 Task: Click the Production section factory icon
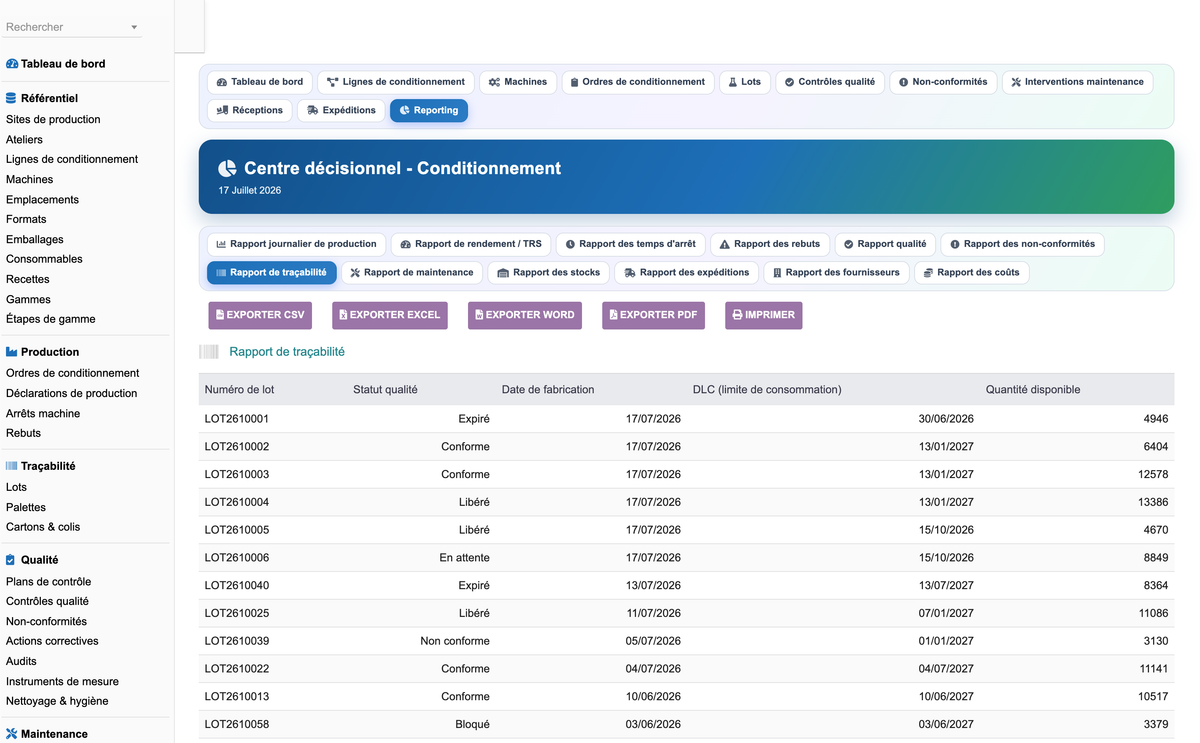click(12, 352)
